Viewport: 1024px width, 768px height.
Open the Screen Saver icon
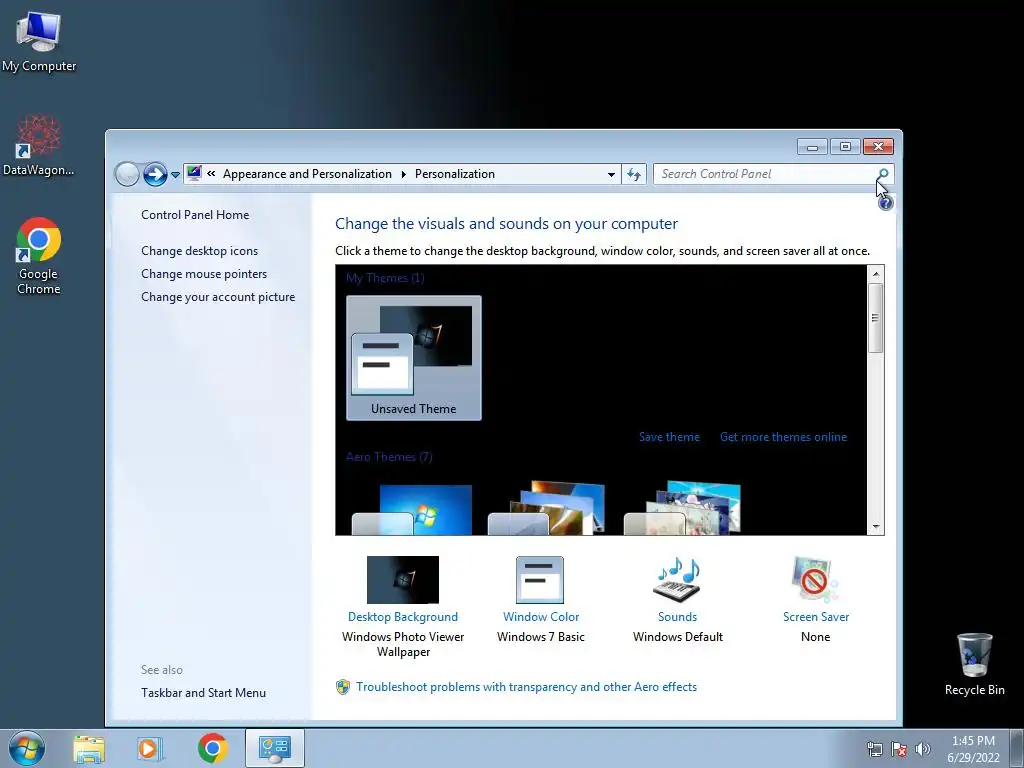pos(815,580)
